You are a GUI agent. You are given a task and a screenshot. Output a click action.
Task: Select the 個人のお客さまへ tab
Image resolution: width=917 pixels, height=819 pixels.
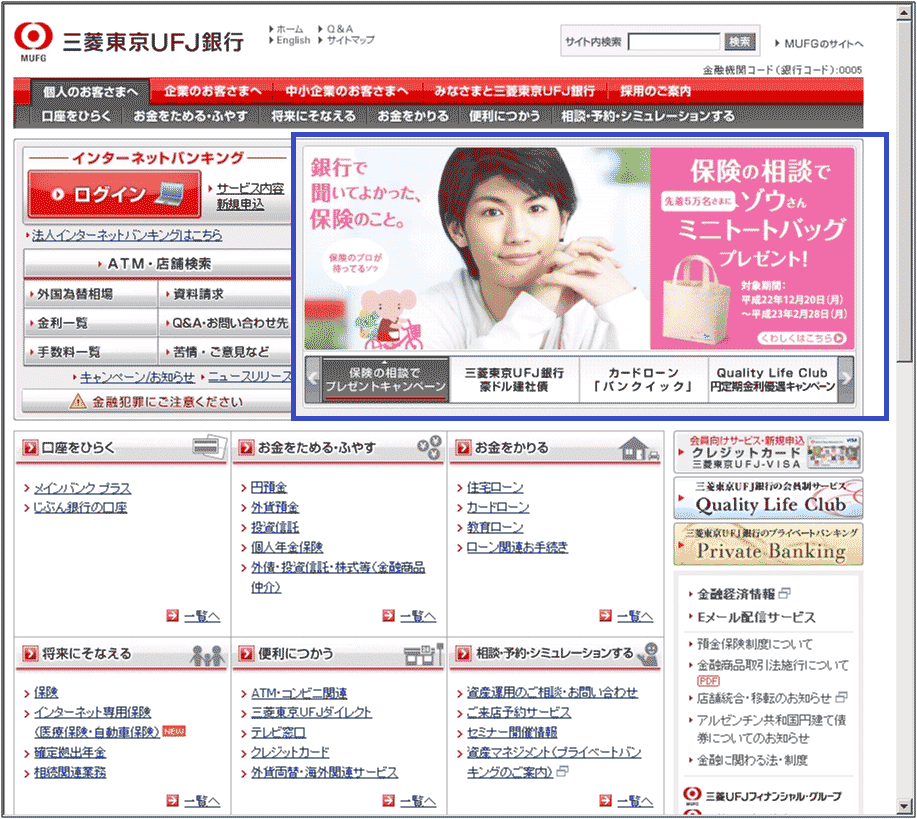[x=91, y=92]
